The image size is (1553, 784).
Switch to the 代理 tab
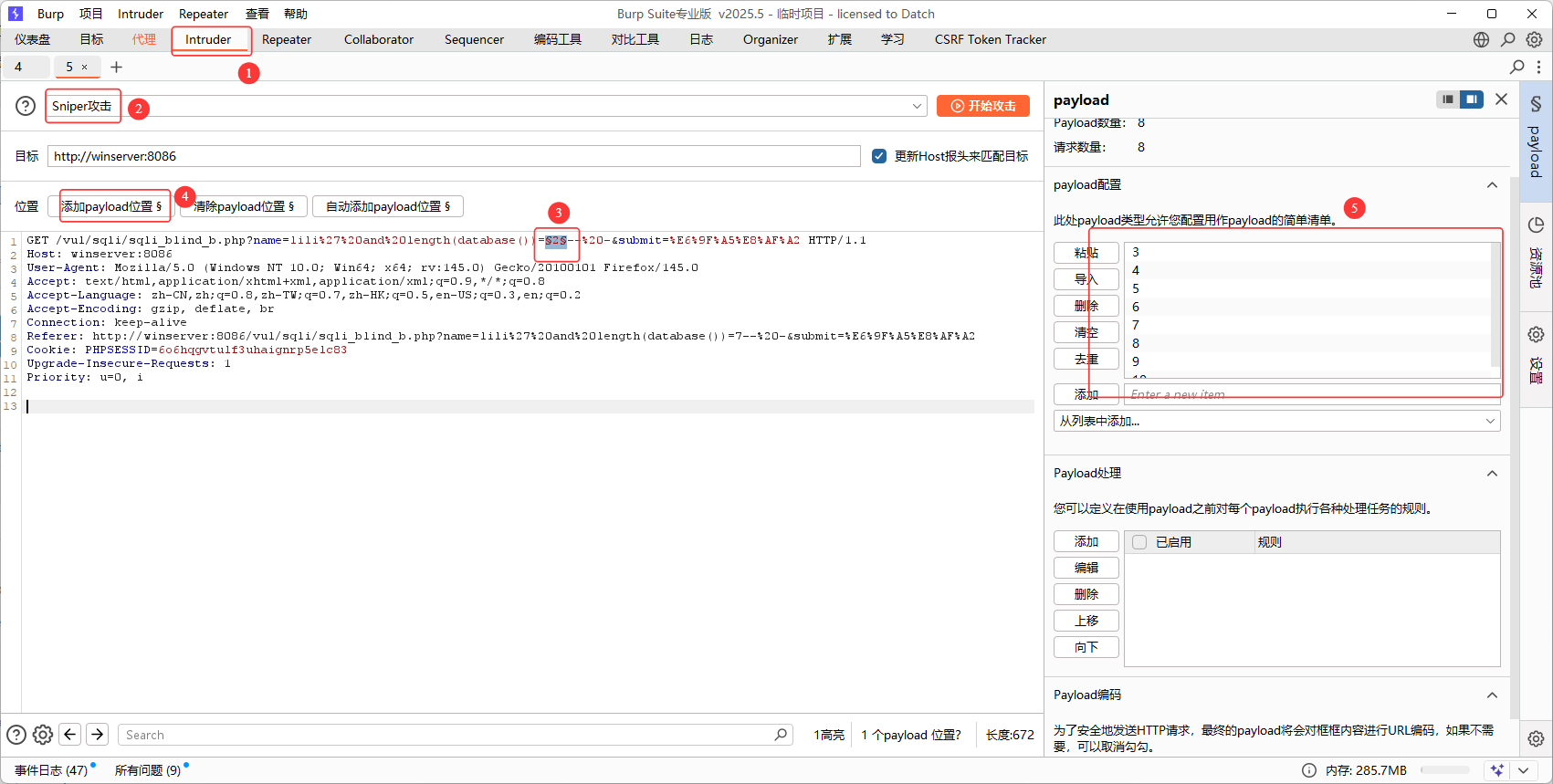click(x=144, y=39)
